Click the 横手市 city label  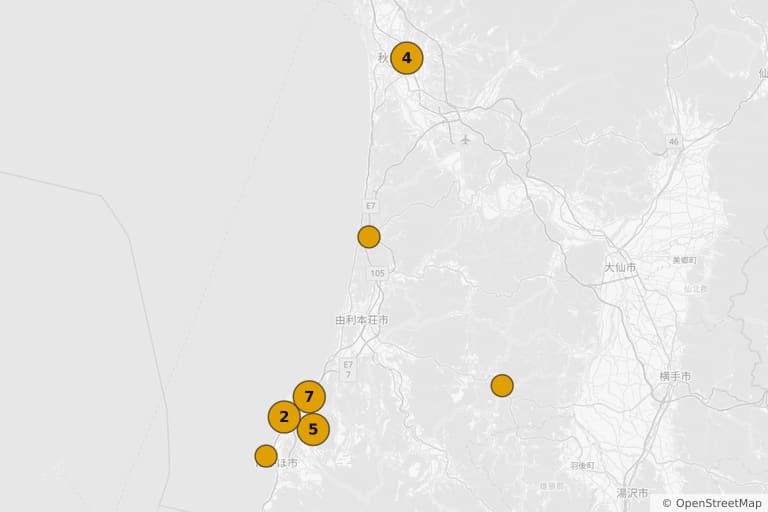[x=675, y=376]
